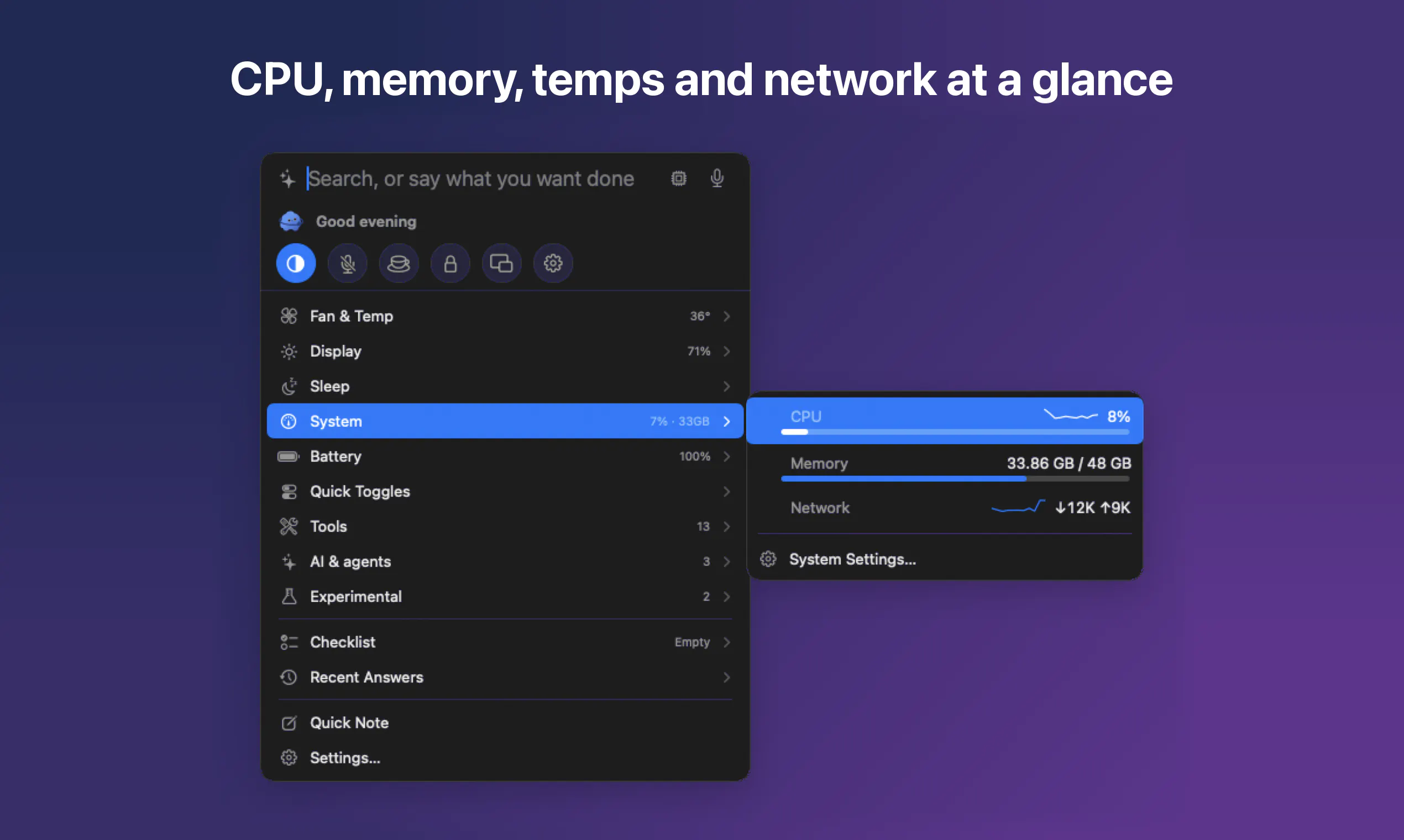The height and width of the screenshot is (840, 1404).
Task: Open the Experimental menu item
Action: [505, 597]
